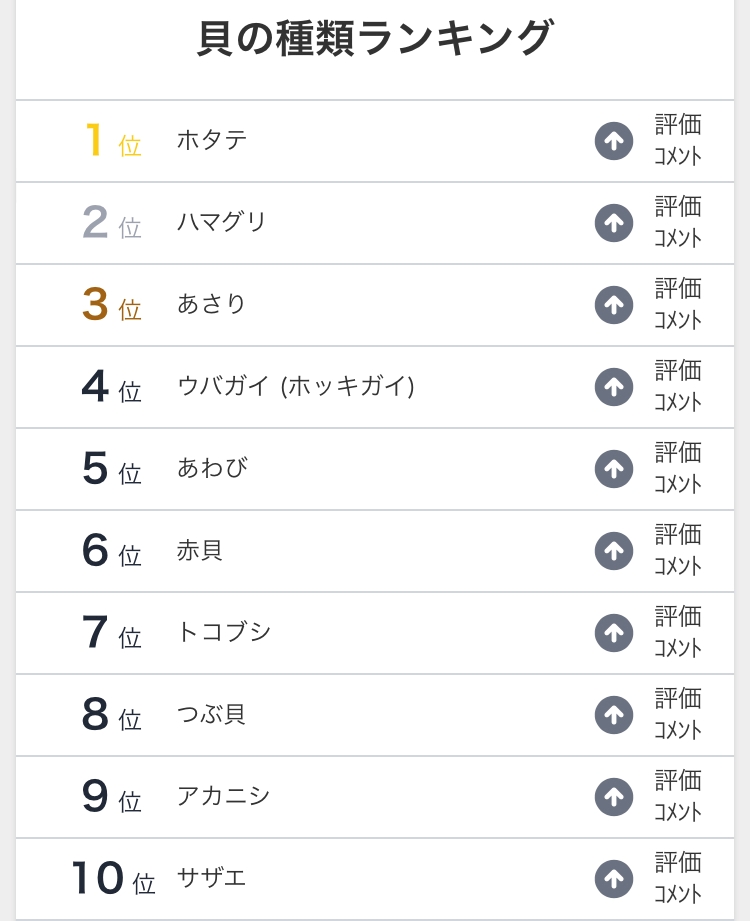
Task: Click the ウバガイ (ホッキガイ) entry name
Action: [295, 387]
